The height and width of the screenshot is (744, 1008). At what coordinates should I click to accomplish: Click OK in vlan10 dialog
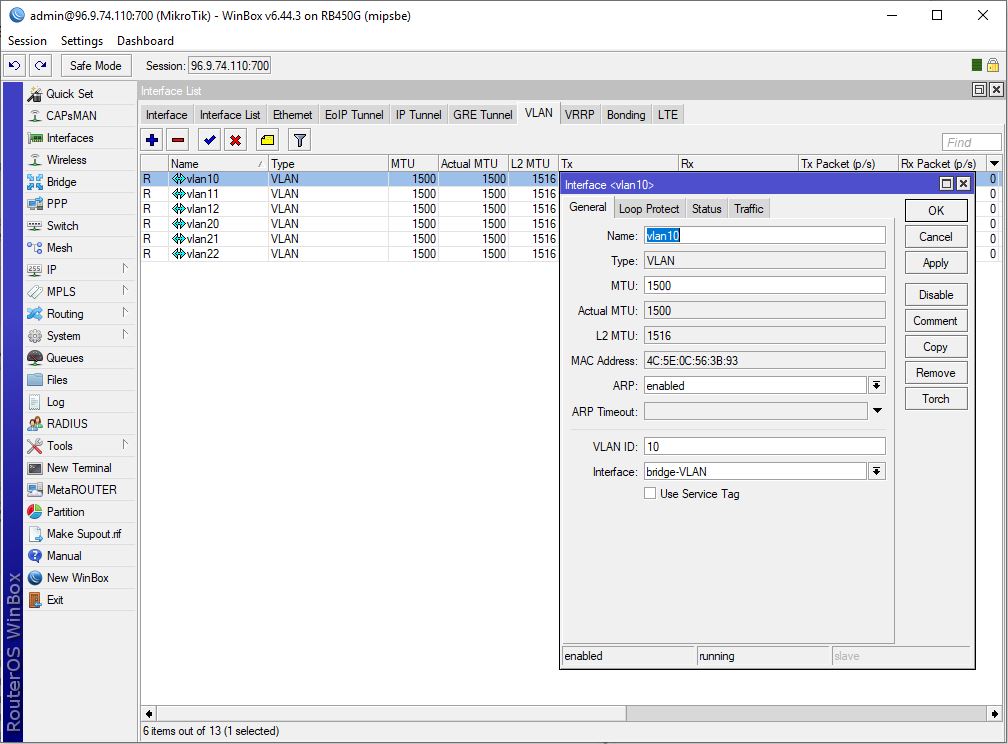click(x=936, y=210)
